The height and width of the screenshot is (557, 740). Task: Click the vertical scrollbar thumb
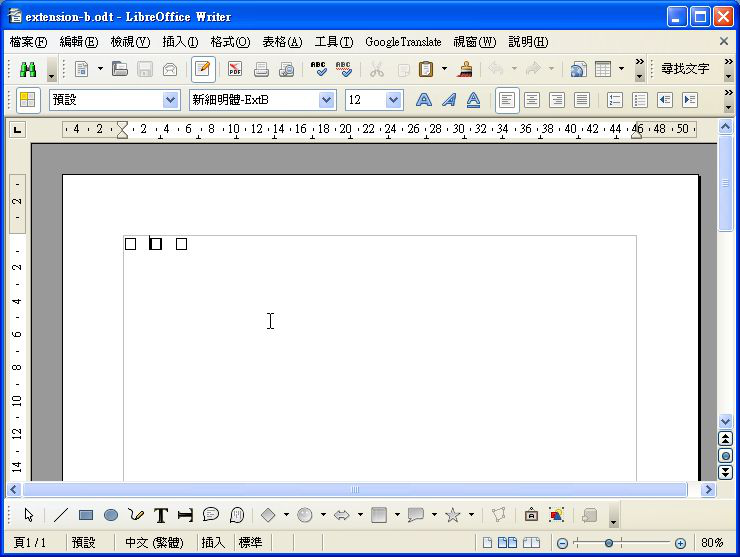(725, 183)
